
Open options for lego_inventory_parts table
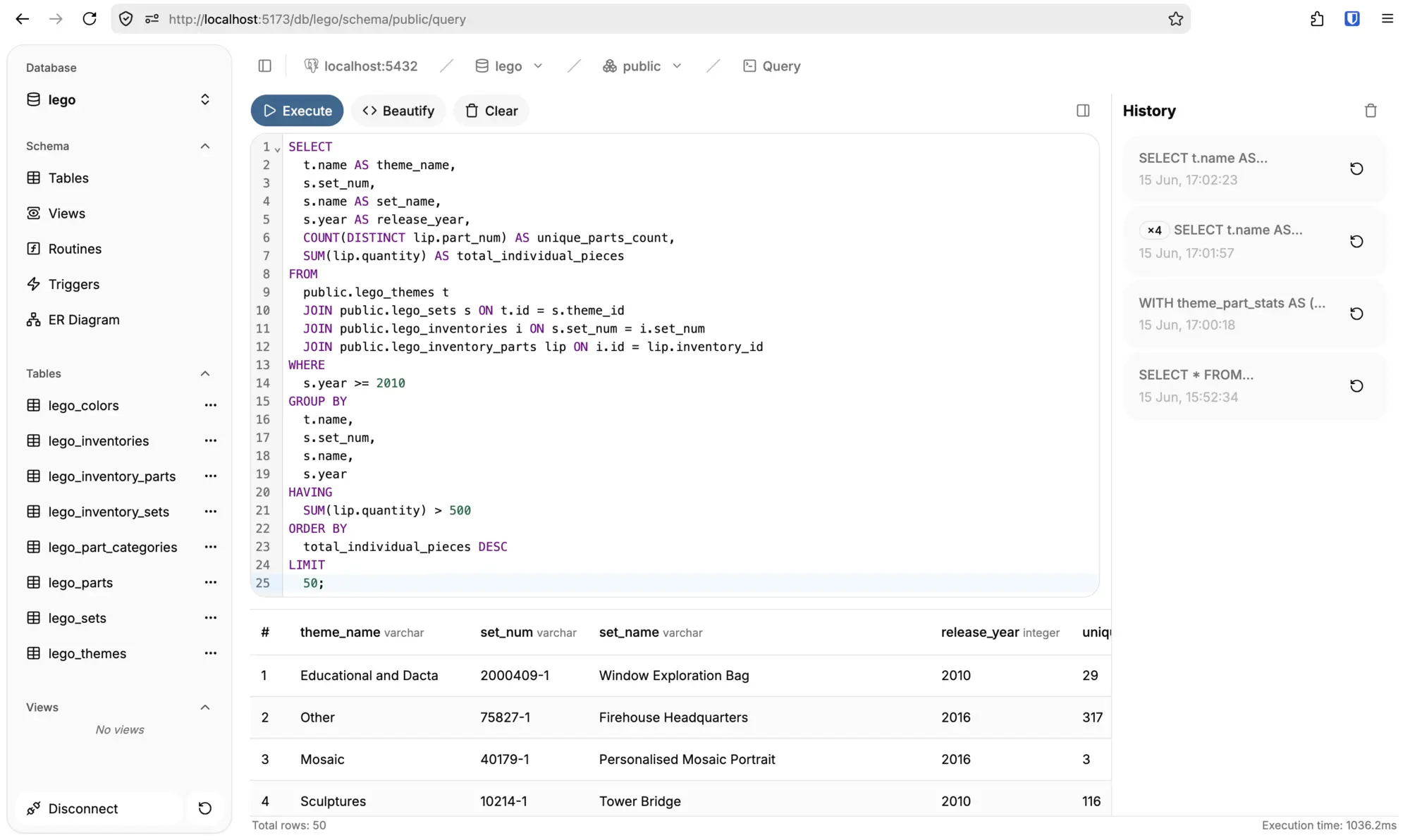[210, 476]
